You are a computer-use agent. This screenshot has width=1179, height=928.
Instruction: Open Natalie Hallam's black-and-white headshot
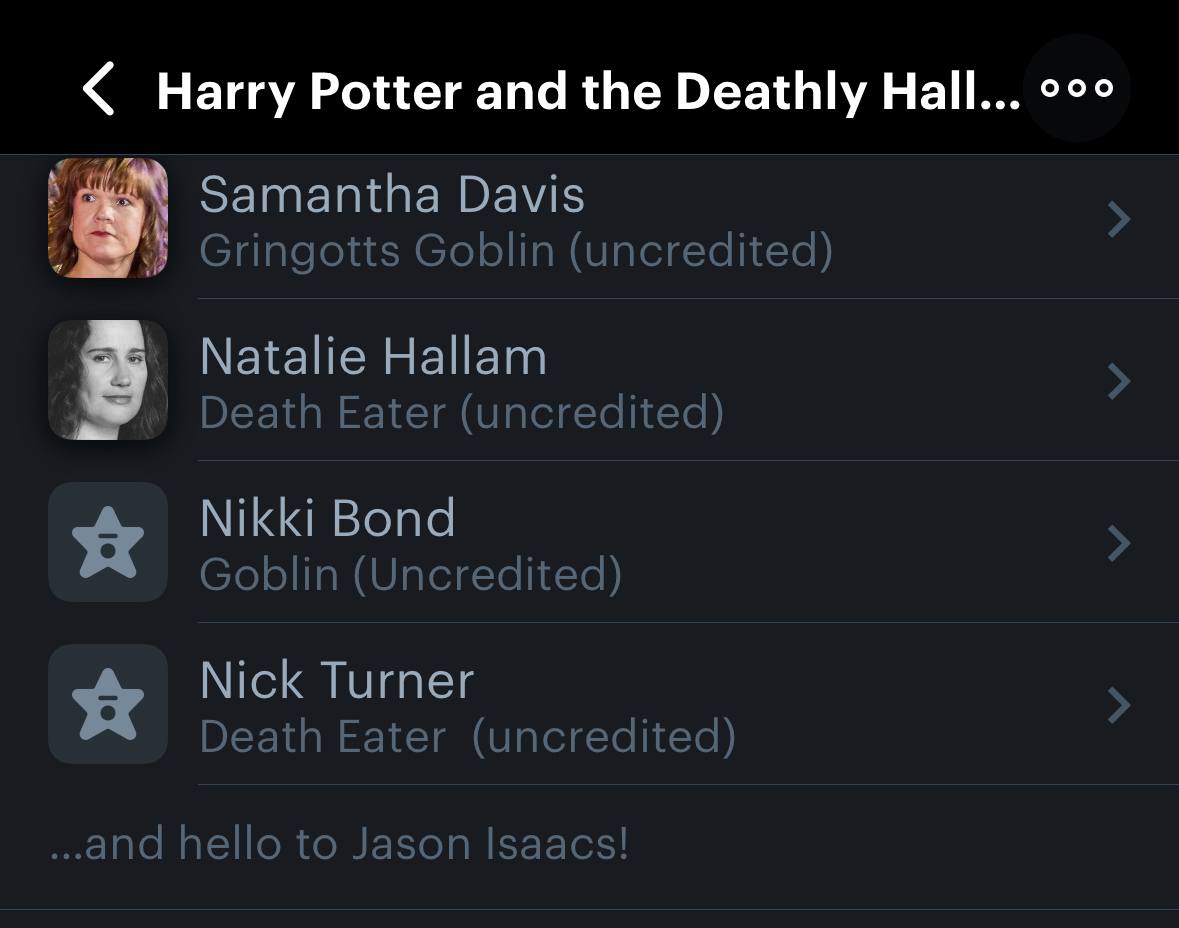[x=108, y=380]
